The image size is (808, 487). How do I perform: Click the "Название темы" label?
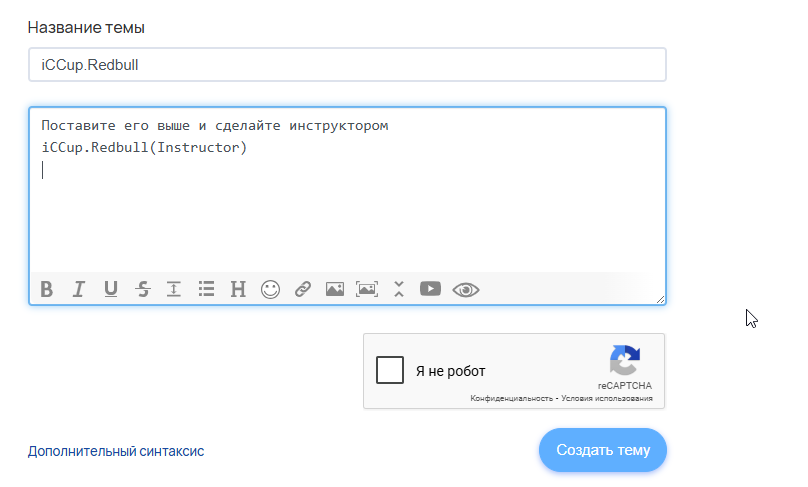86,27
